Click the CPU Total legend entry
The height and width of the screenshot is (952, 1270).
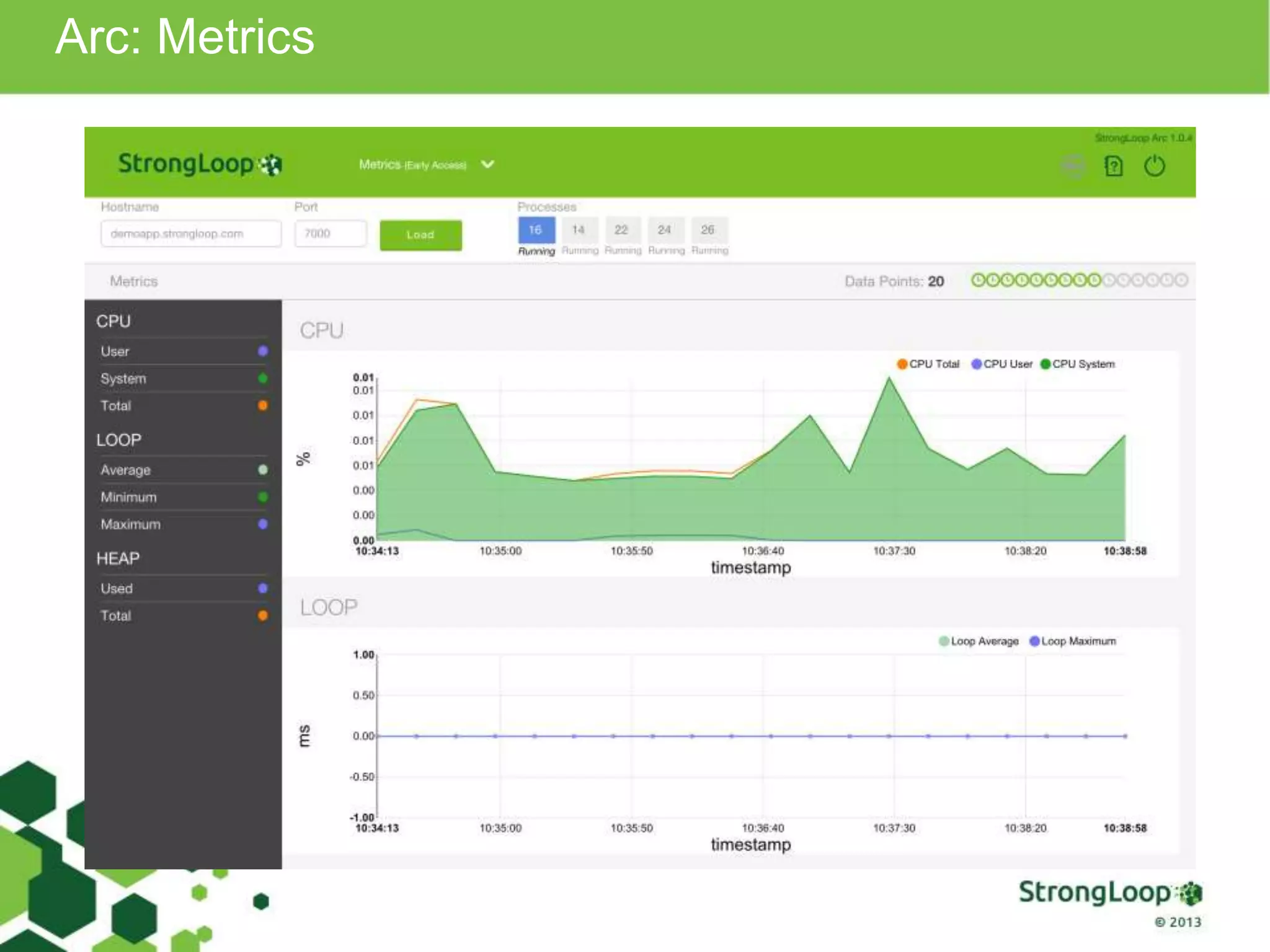[928, 364]
